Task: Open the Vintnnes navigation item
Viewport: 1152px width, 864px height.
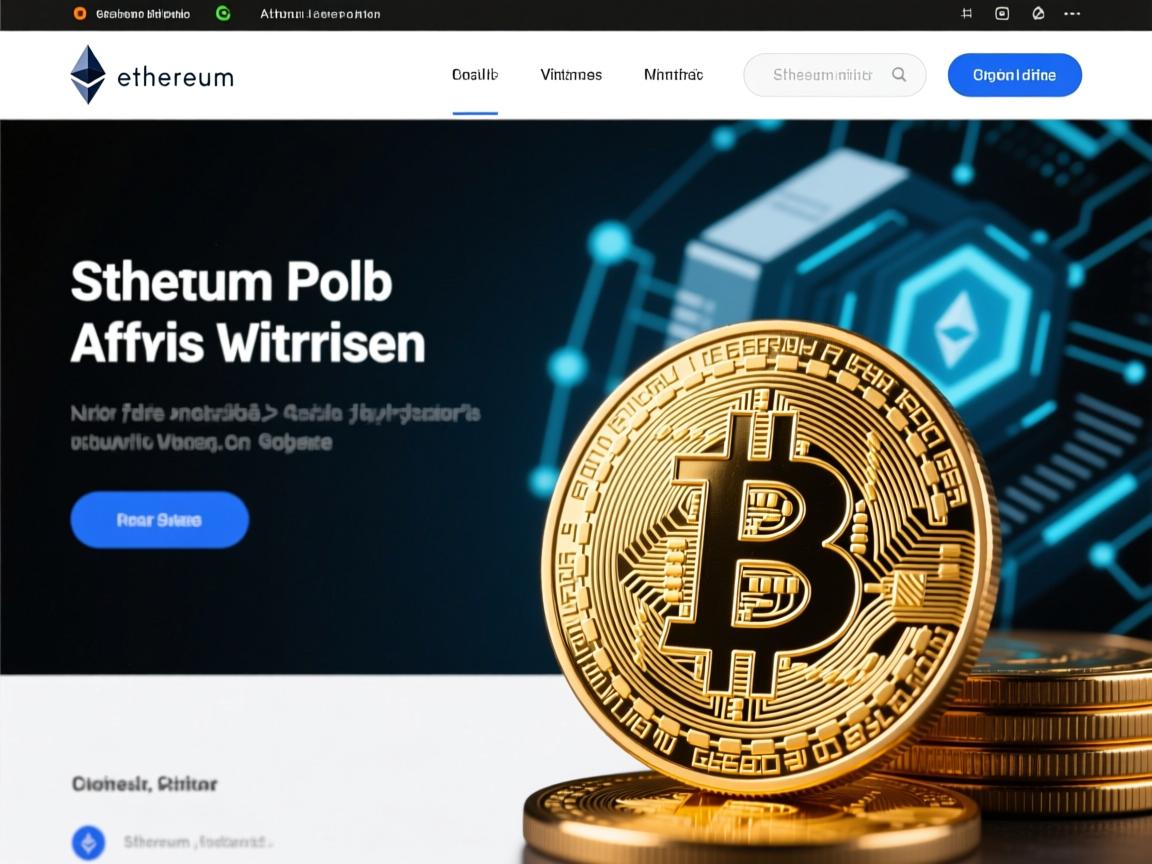Action: 571,75
